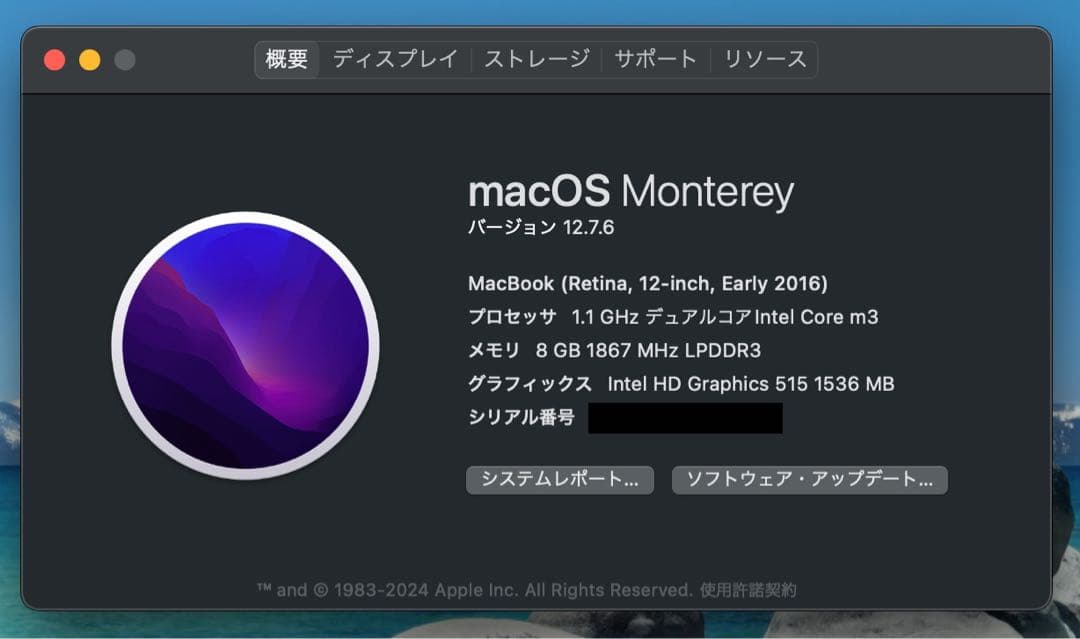Click the macOS Monterey title text
Image resolution: width=1080 pixels, height=639 pixels.
click(630, 191)
